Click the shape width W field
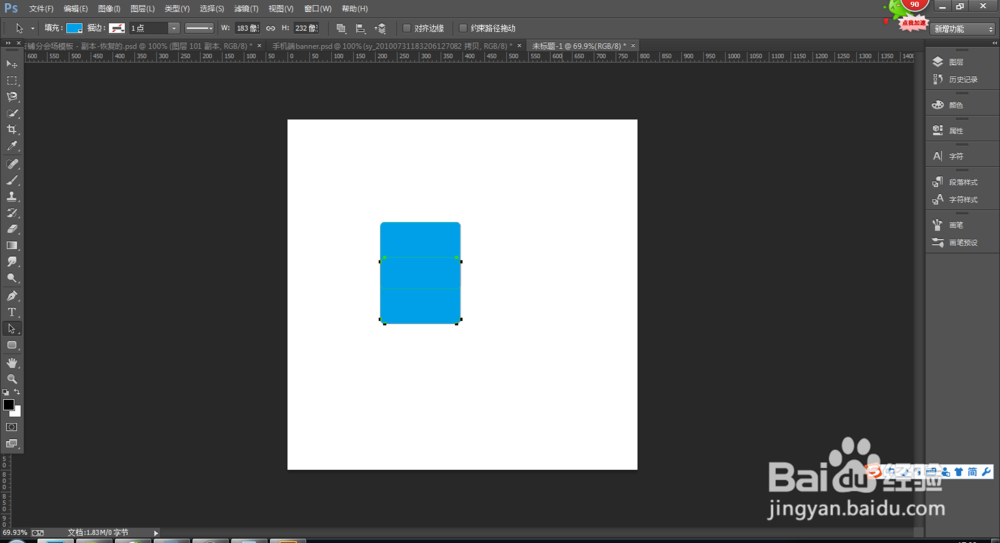1000x543 pixels. click(x=247, y=28)
